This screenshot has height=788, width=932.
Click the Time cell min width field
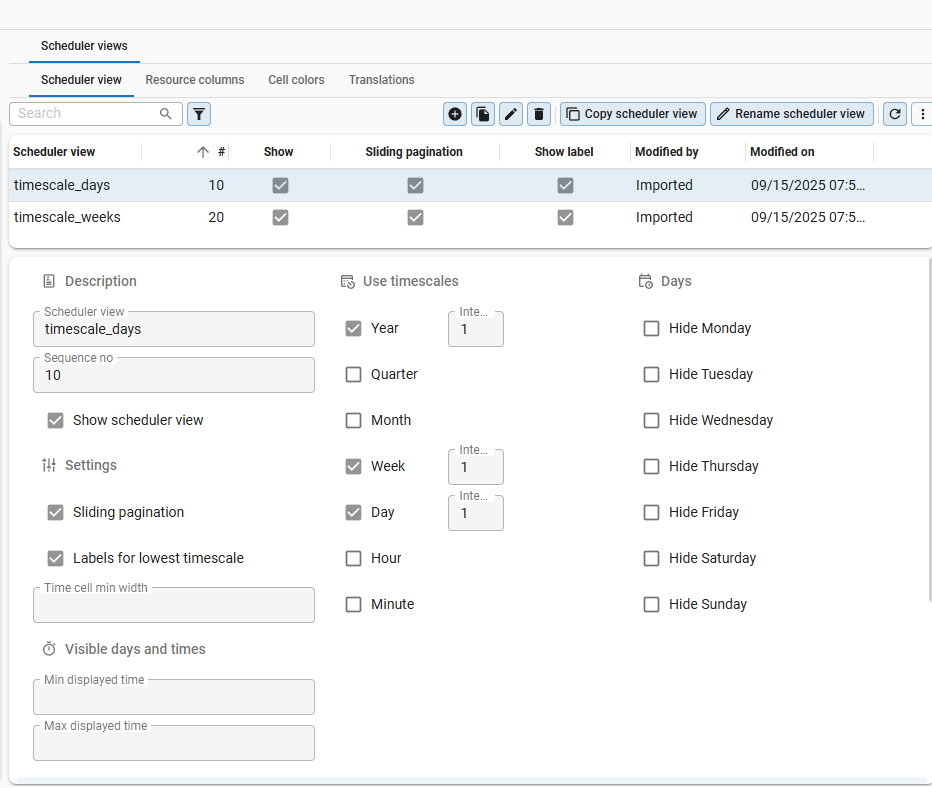point(174,606)
